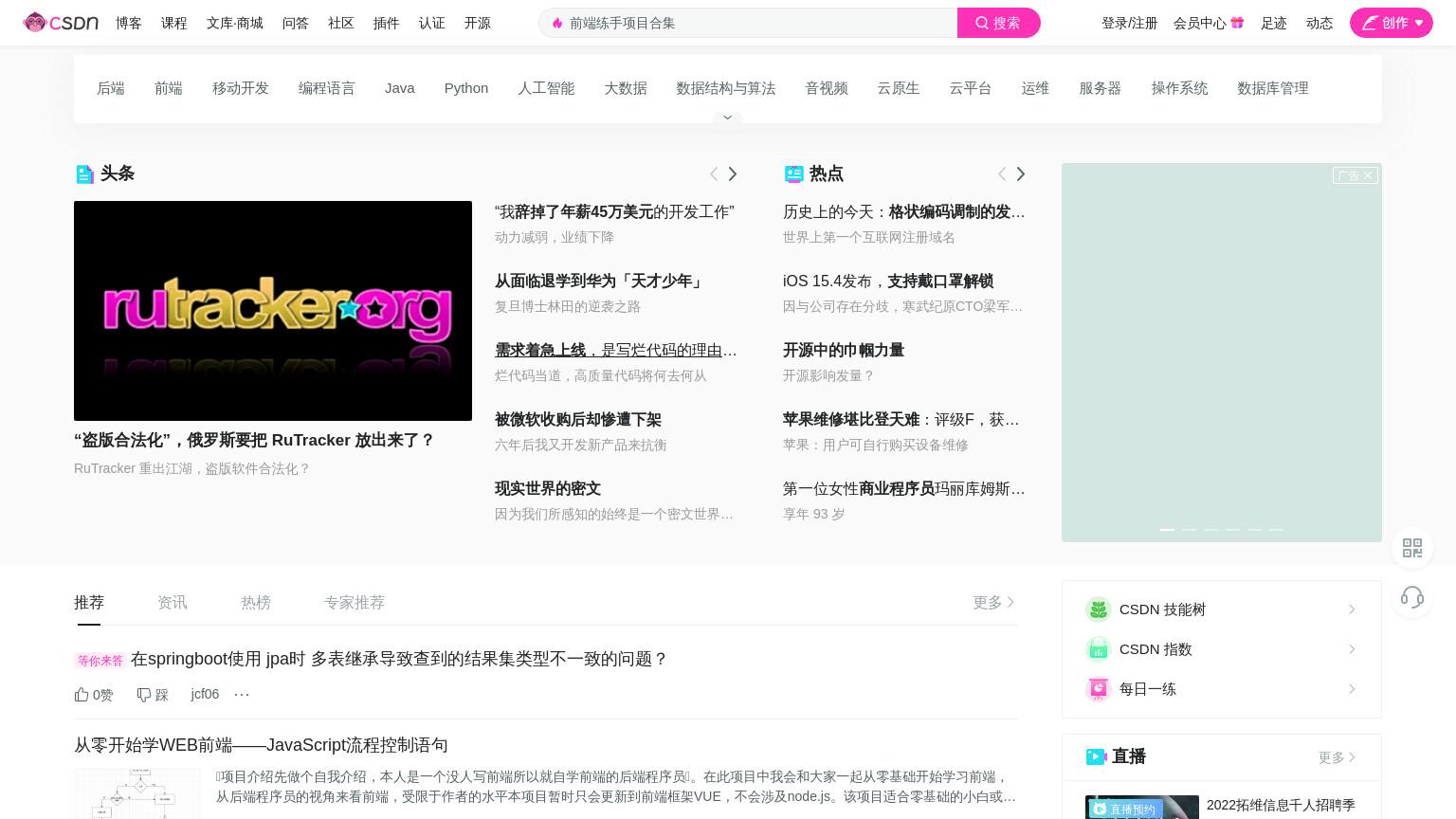Go to next 头条 page arrow
The width and height of the screenshot is (1456, 819).
(x=733, y=173)
